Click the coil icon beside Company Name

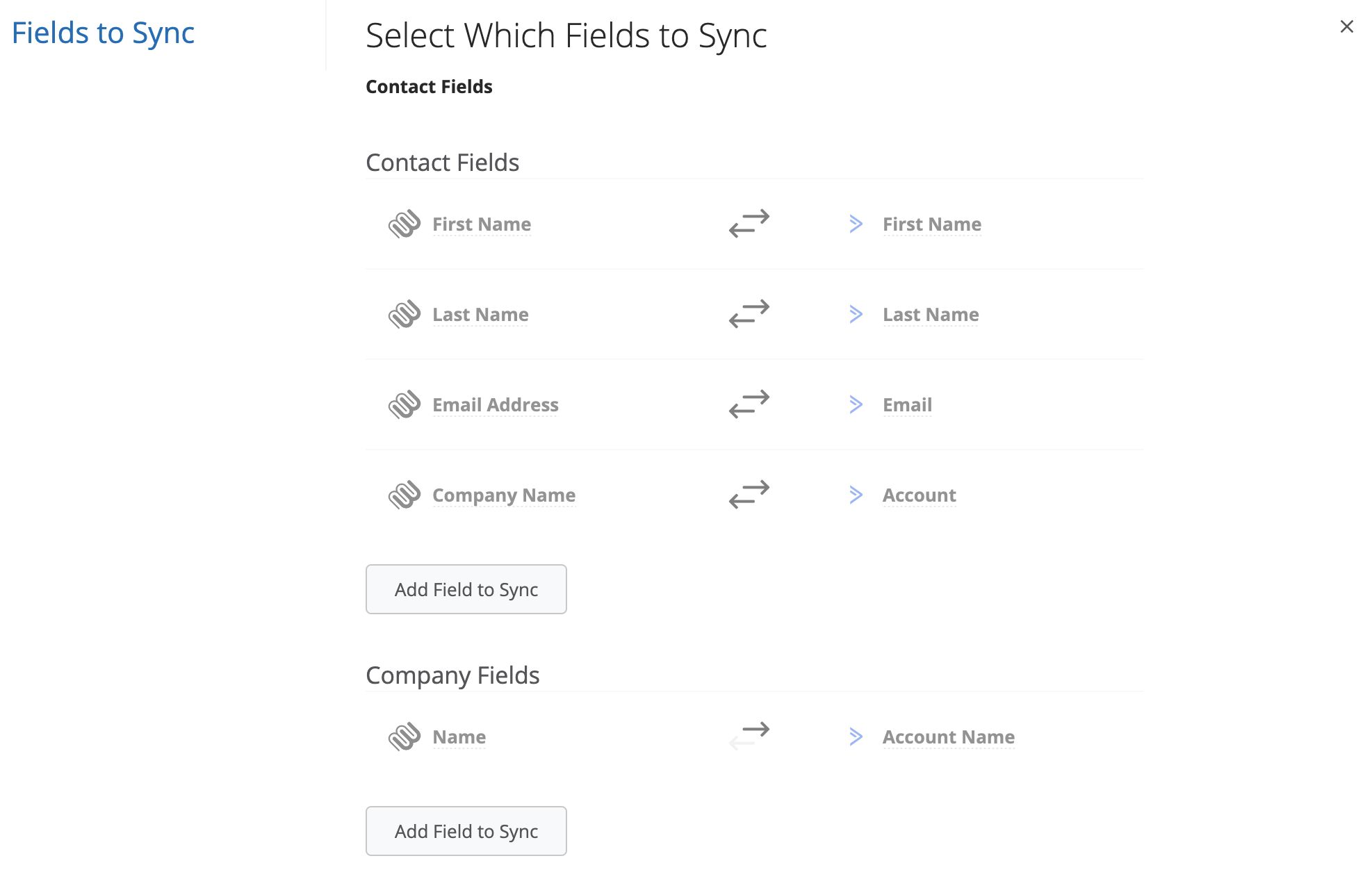(x=405, y=495)
